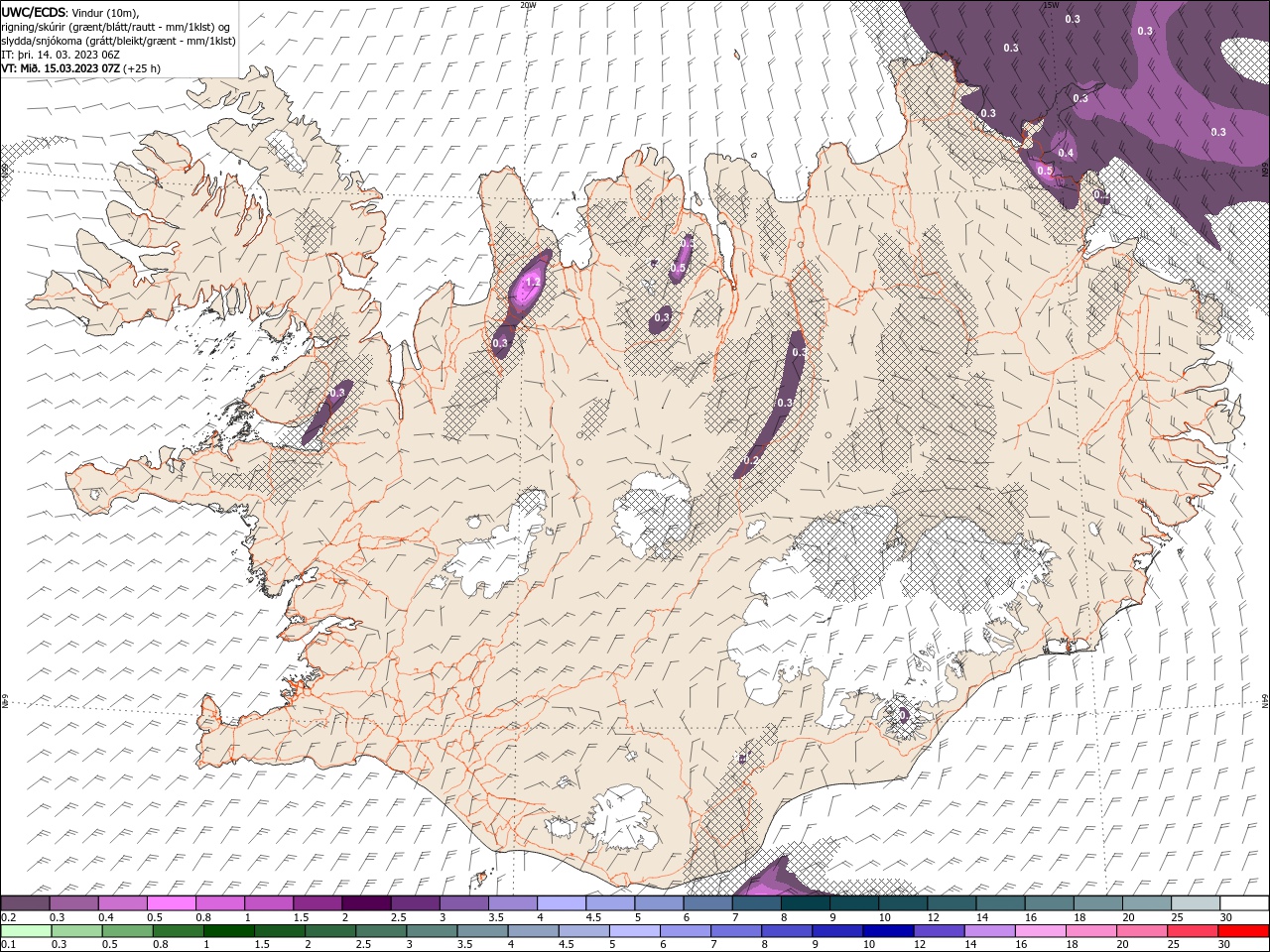Select the 0.4 label on the snow scale
The height and width of the screenshot is (952, 1270).
point(106,916)
